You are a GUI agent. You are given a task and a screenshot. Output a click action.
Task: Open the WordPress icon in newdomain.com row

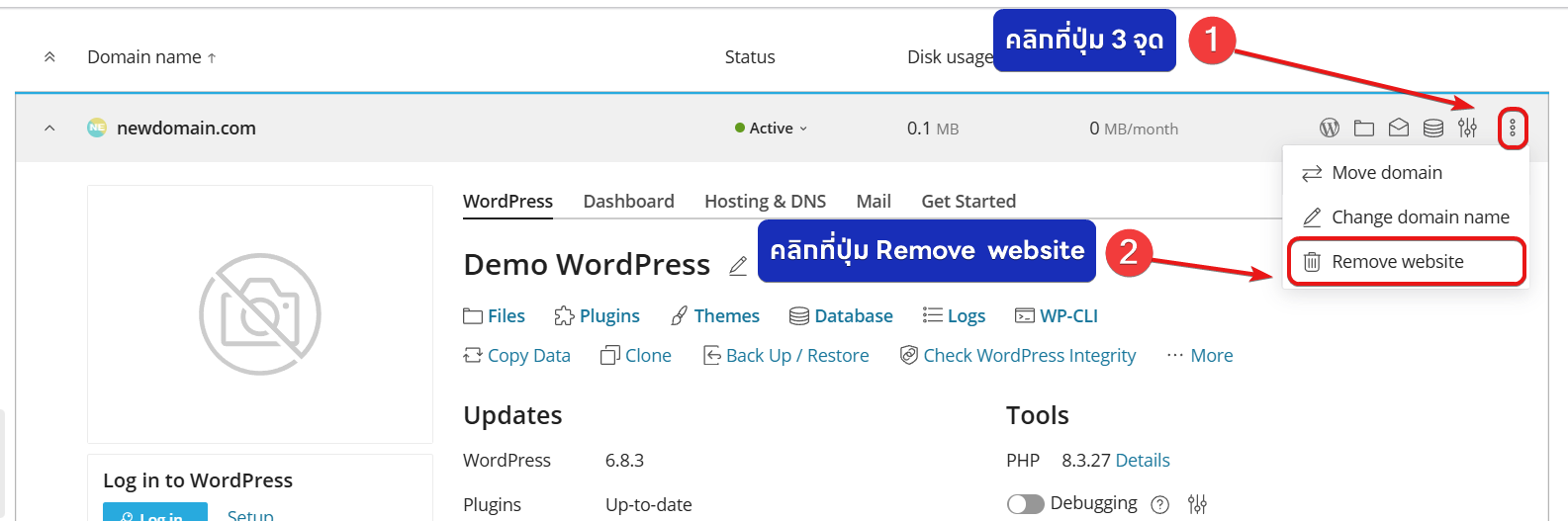click(1330, 128)
